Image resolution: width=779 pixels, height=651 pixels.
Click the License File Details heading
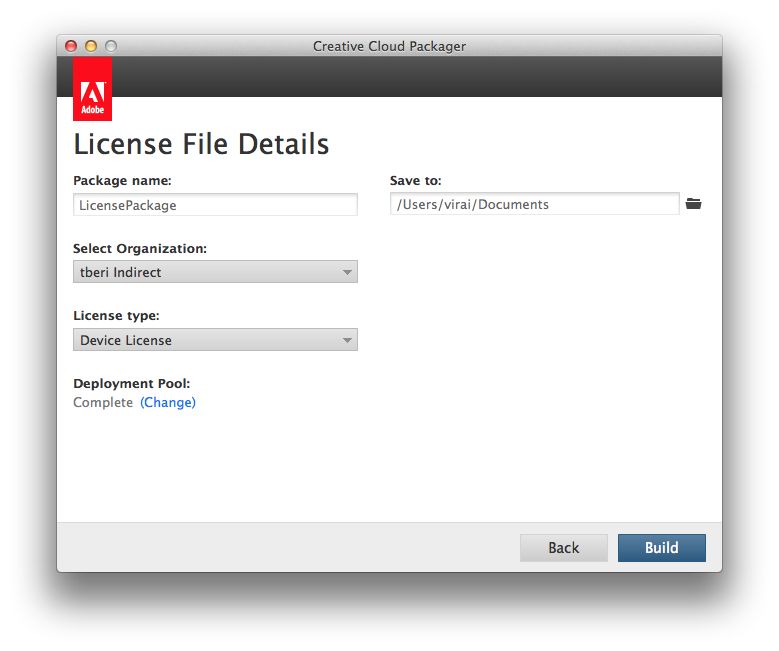pyautogui.click(x=201, y=144)
